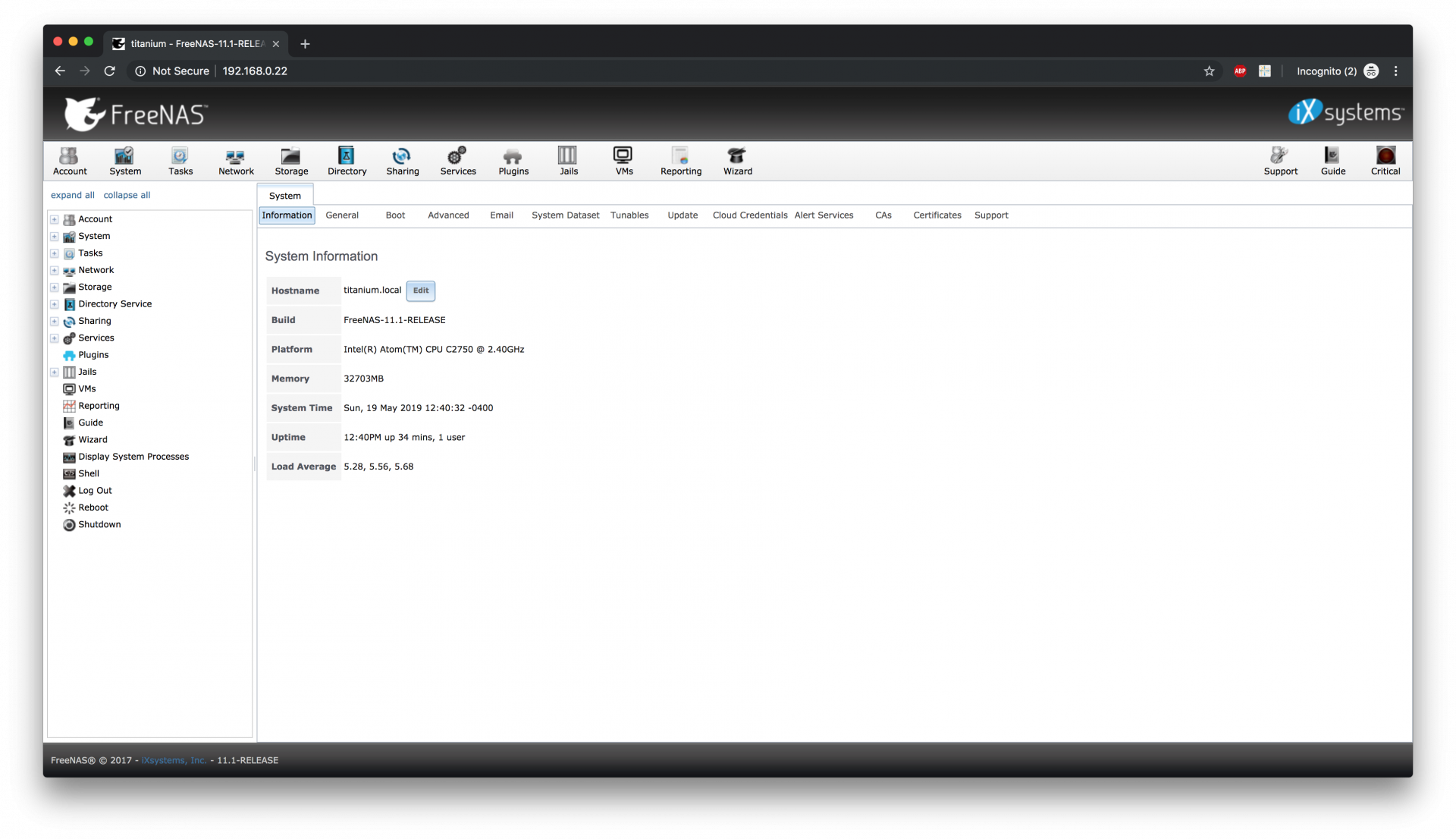Open Display System Processes
The width and height of the screenshot is (1456, 839).
(x=133, y=457)
